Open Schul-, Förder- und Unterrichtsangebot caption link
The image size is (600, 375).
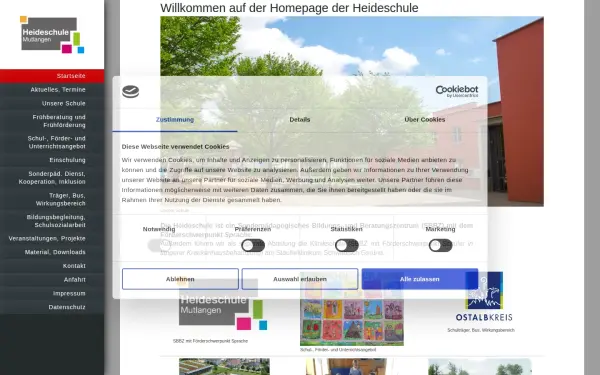[338, 350]
